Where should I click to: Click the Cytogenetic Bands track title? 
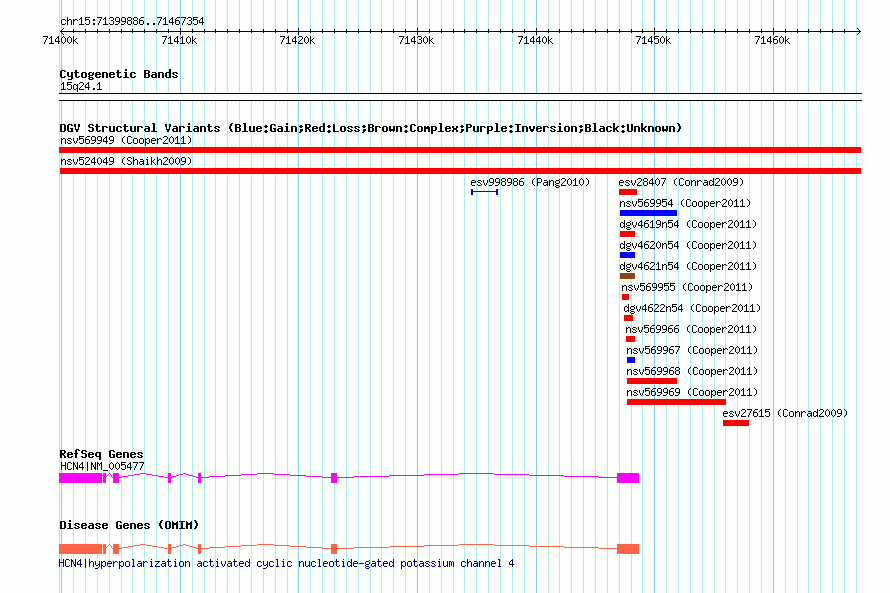[119, 74]
